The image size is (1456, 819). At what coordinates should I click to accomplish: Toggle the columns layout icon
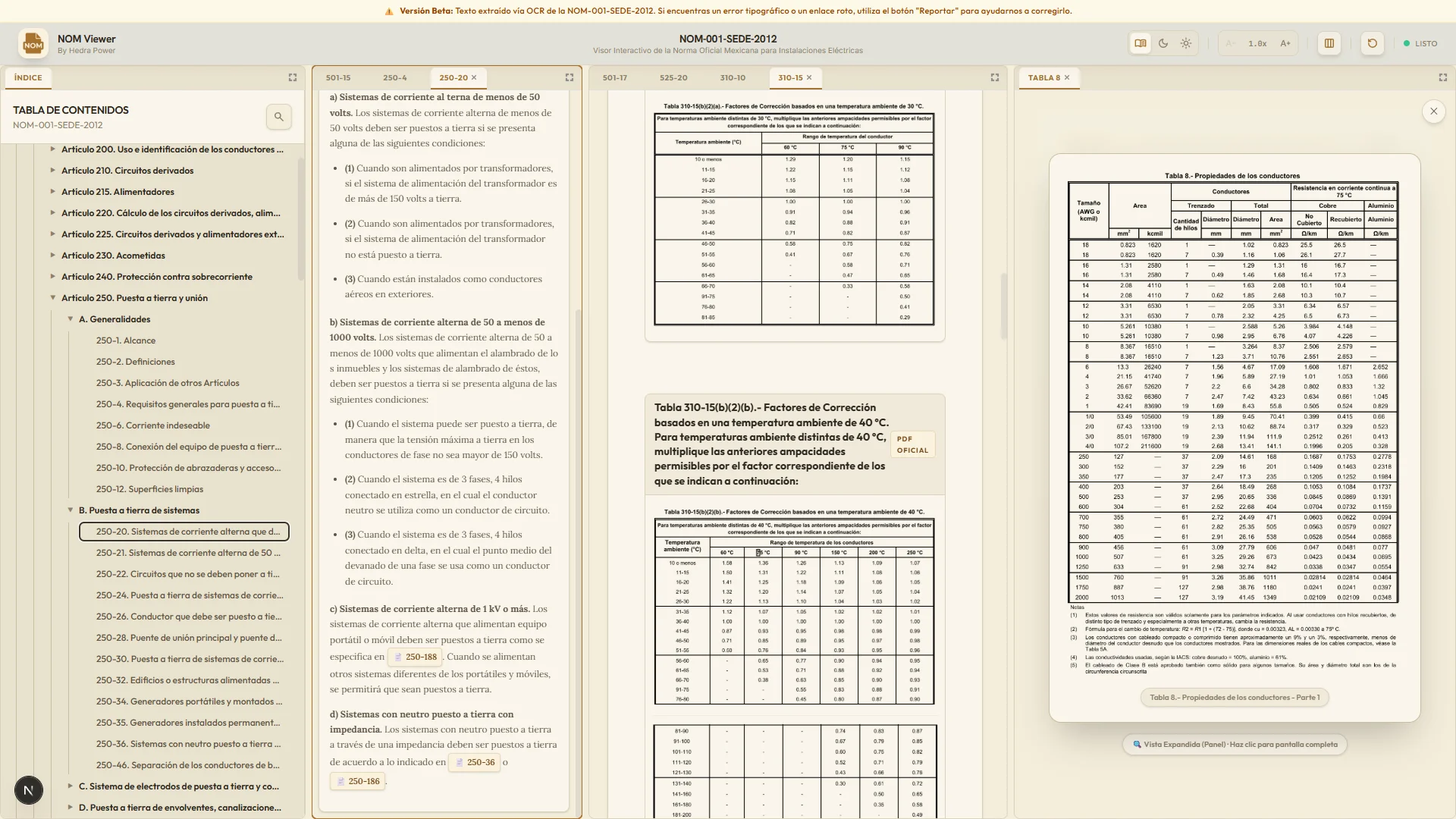click(1329, 43)
